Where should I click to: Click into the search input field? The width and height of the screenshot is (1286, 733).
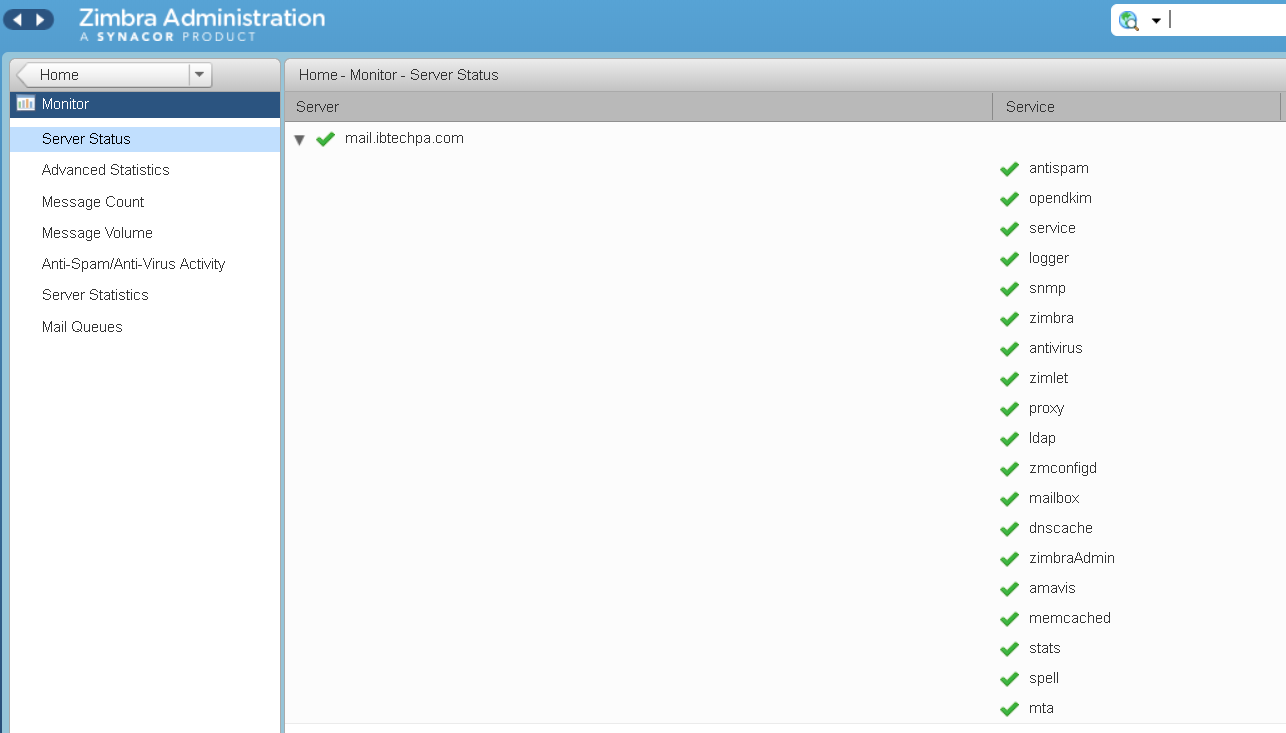pos(1226,20)
